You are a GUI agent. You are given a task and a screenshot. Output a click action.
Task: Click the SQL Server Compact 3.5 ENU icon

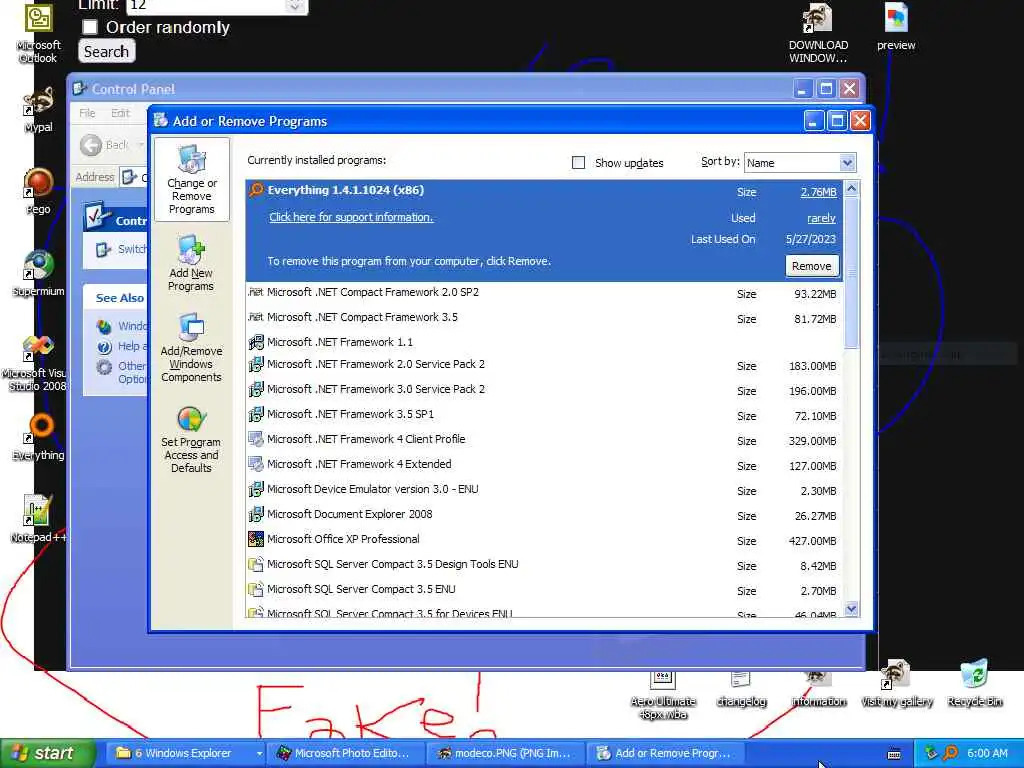point(256,589)
